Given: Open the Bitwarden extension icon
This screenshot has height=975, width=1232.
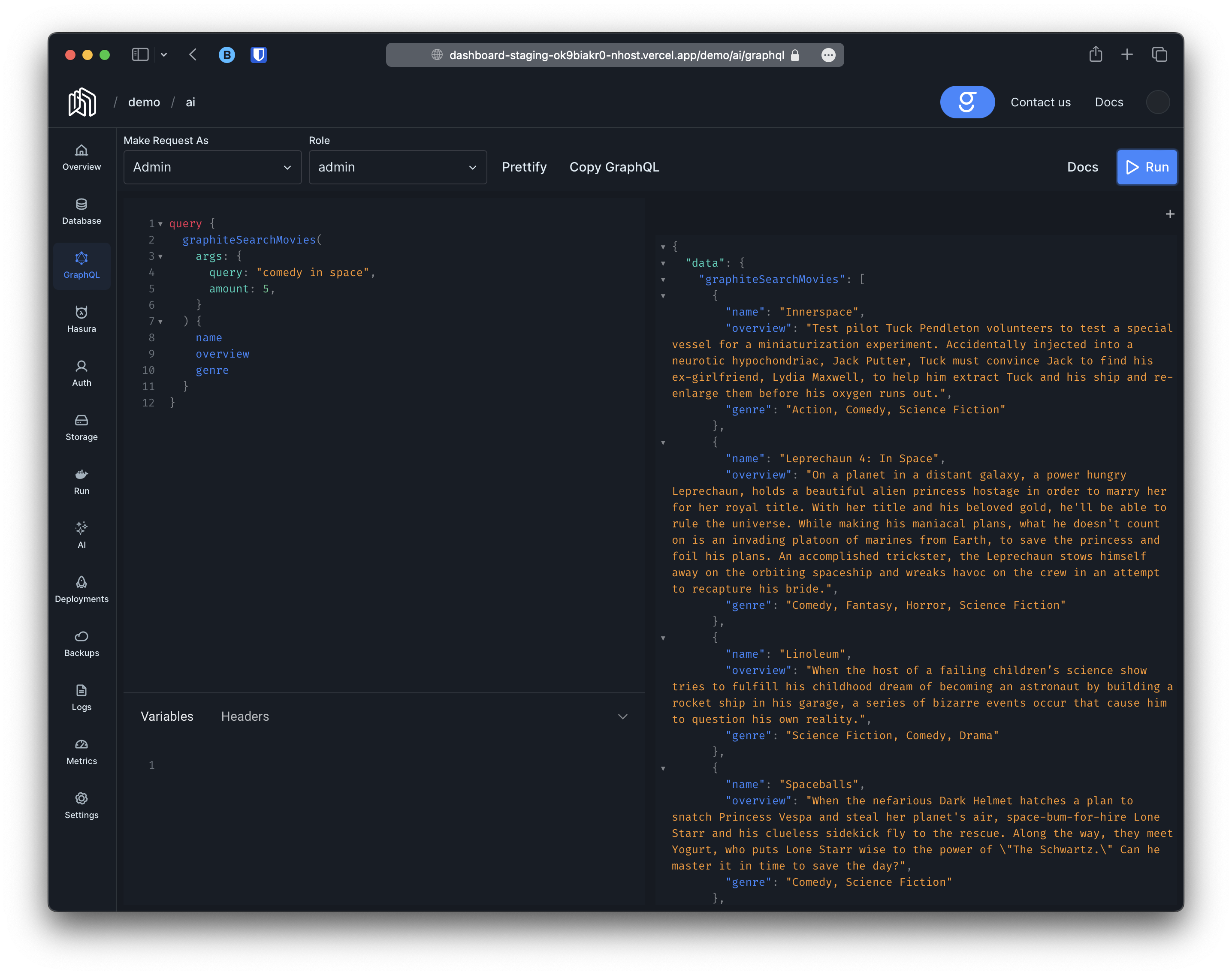Looking at the screenshot, I should click(x=259, y=55).
